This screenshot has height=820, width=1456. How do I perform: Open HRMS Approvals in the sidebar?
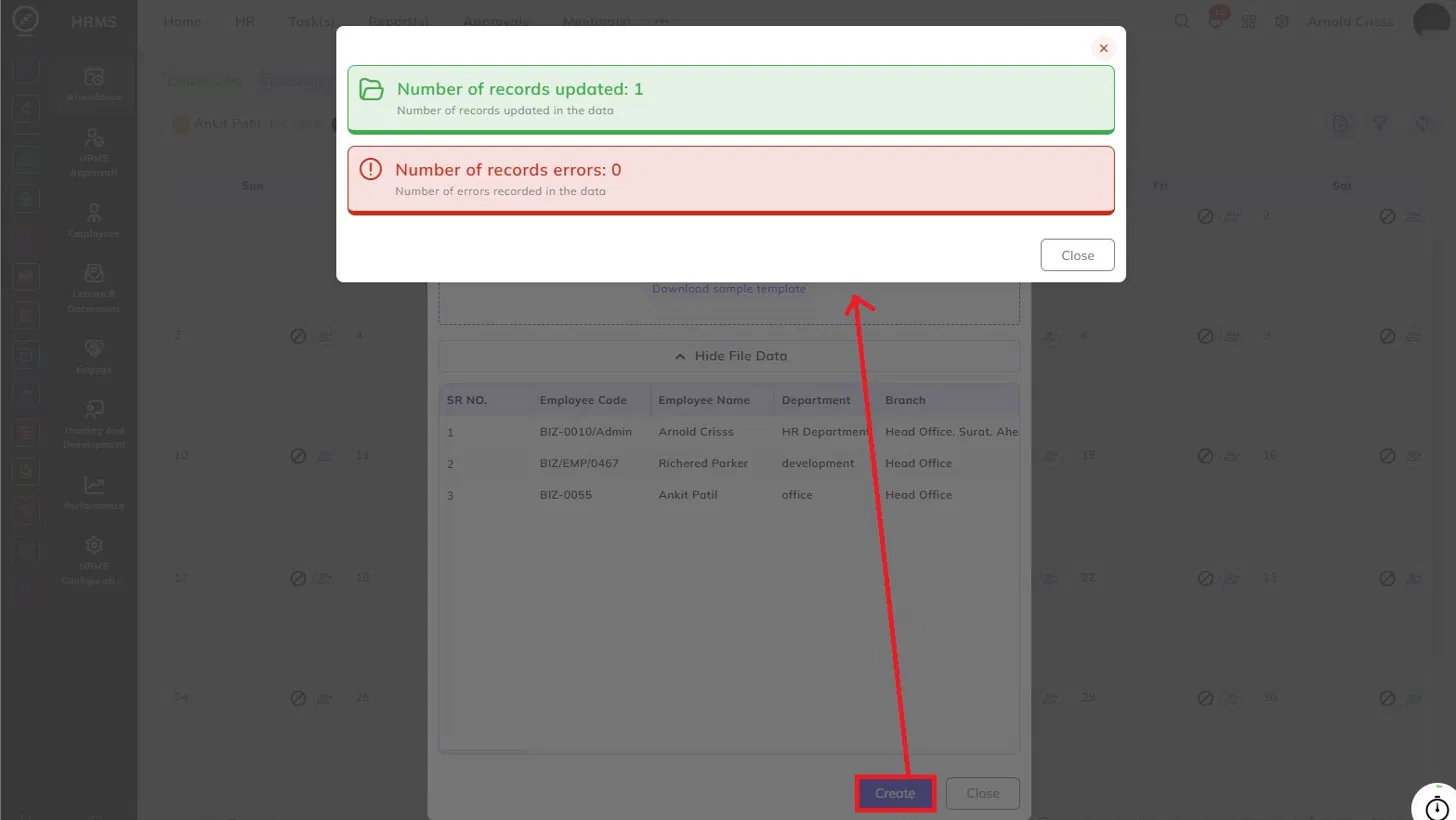click(94, 152)
